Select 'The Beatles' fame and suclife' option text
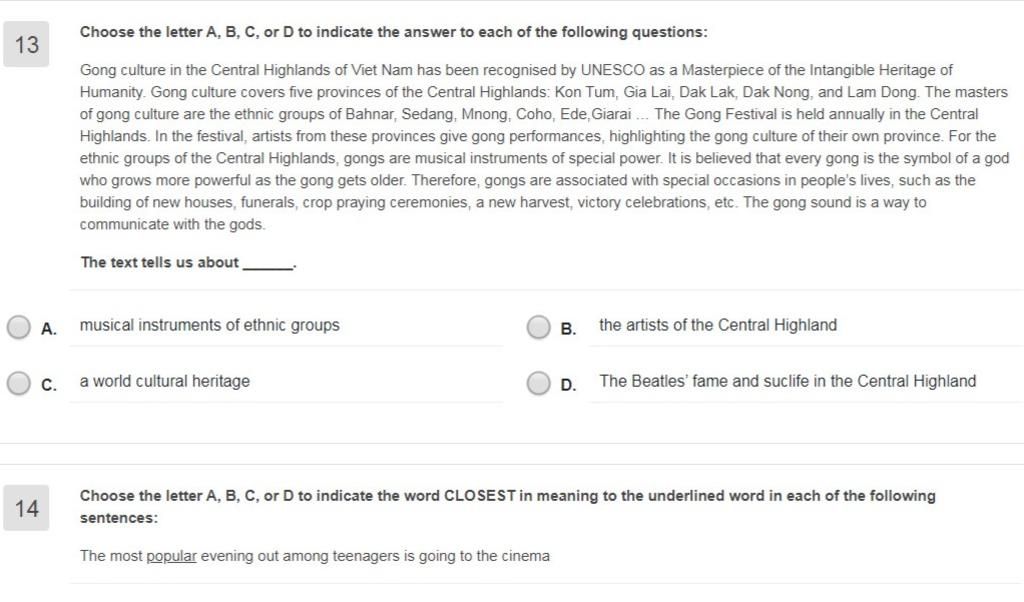Viewport: 1024px width, 602px height. click(x=788, y=381)
